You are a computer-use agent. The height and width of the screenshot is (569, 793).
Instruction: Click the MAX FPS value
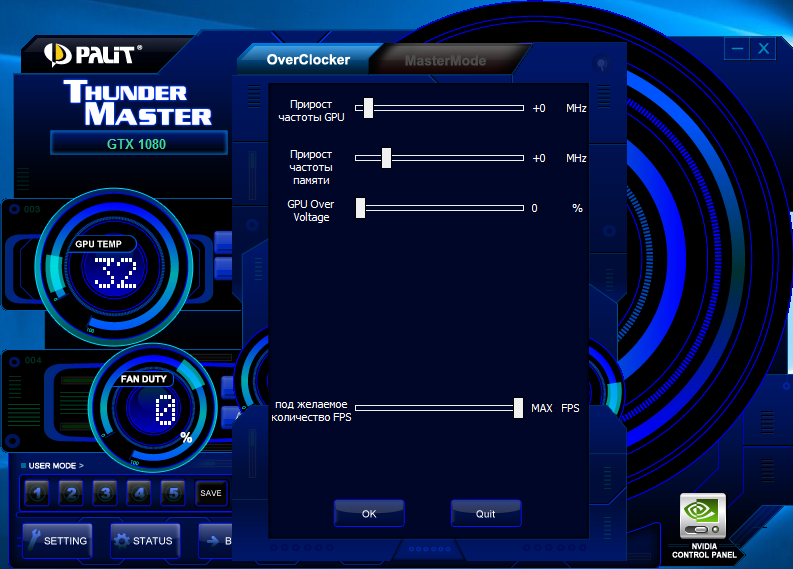tap(542, 408)
